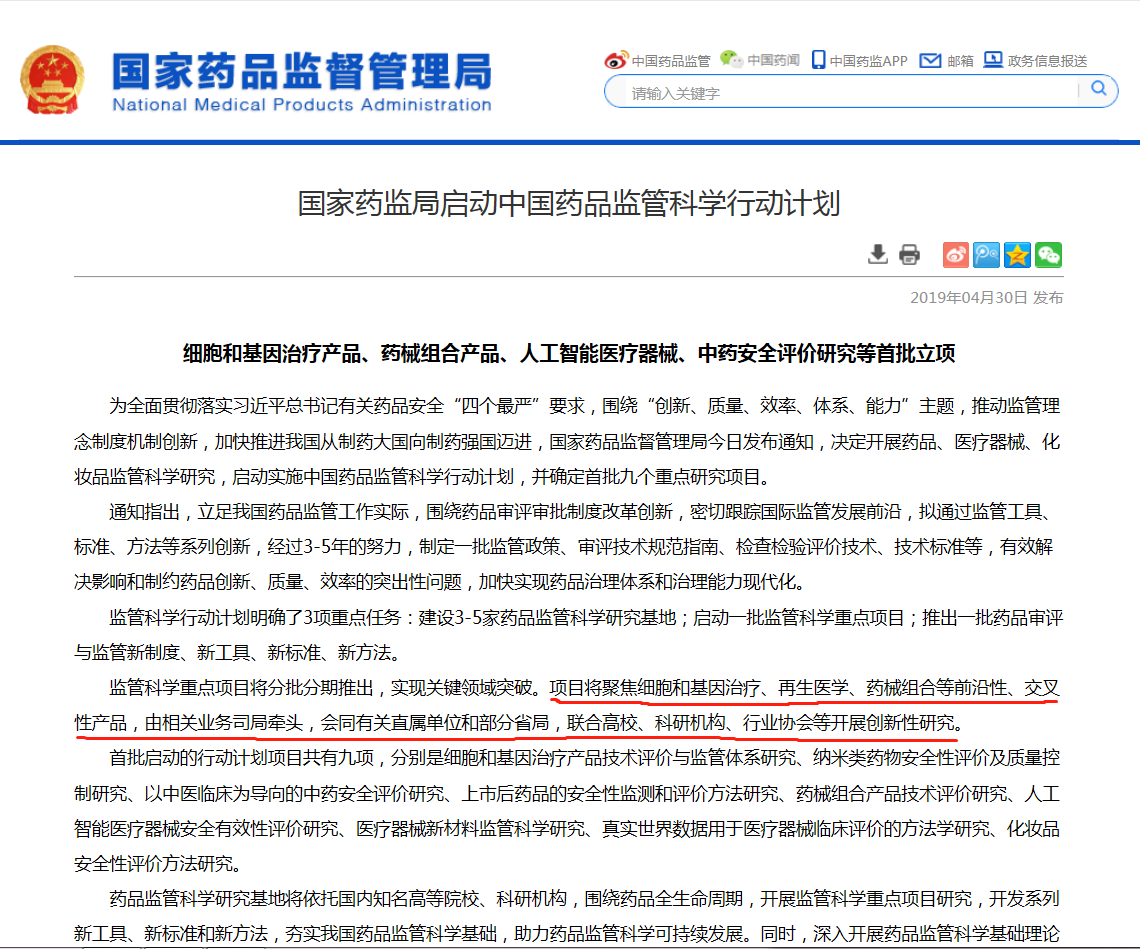Click National Medical Products Administration text
This screenshot has width=1140, height=949.
pyautogui.click(x=302, y=105)
